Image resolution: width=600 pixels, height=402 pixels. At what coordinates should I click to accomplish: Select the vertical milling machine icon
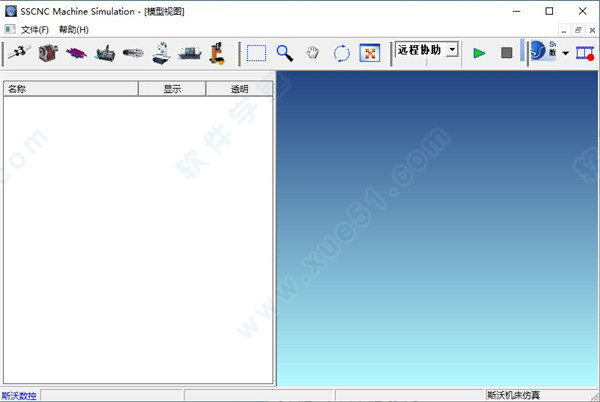click(160, 53)
